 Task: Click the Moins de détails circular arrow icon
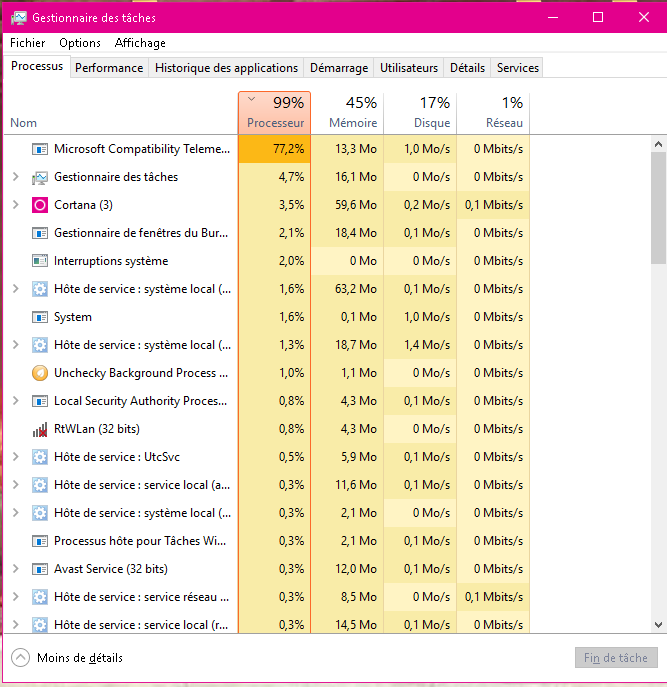pos(20,658)
